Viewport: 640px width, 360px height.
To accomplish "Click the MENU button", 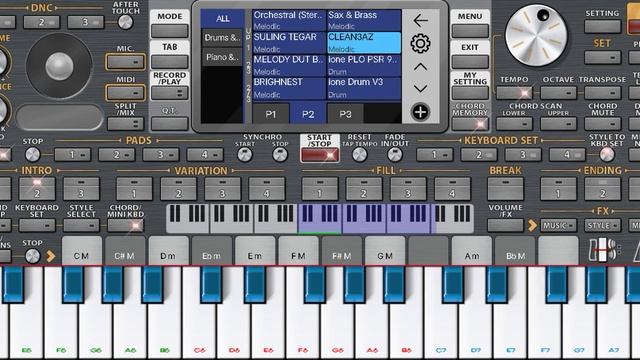I will tap(470, 31).
